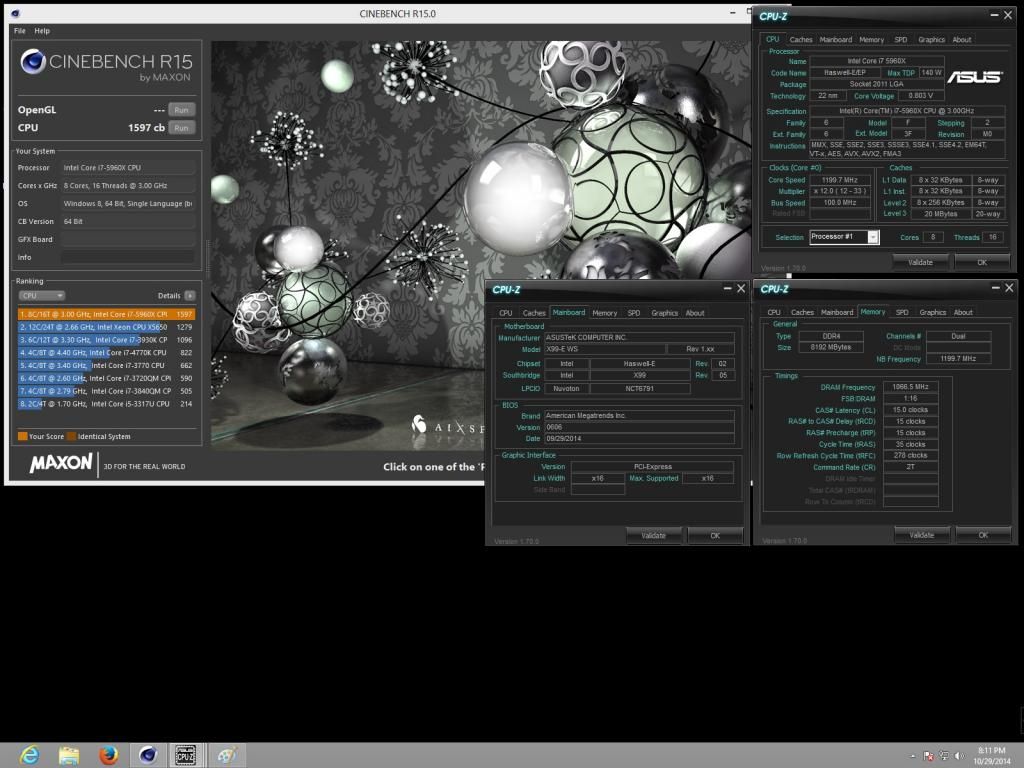Open Mainboard tab in CPU-Z DDR4 timings window
This screenshot has height=768, width=1024.
pyautogui.click(x=837, y=313)
